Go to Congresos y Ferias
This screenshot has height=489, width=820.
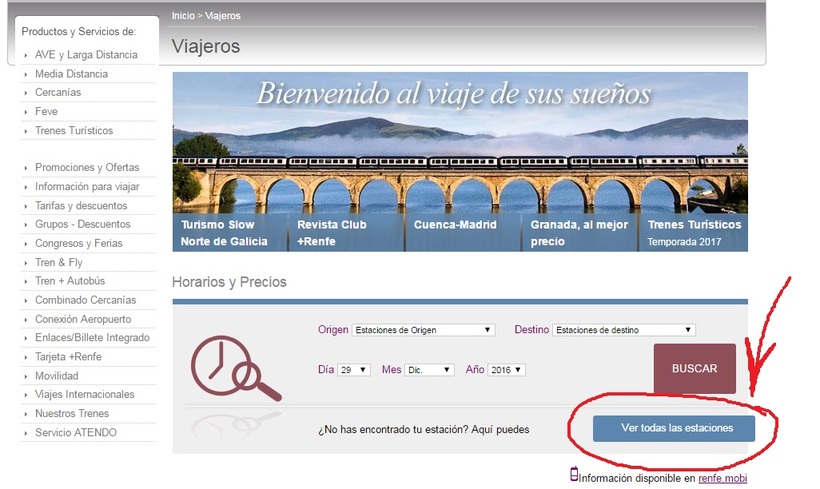[78, 243]
